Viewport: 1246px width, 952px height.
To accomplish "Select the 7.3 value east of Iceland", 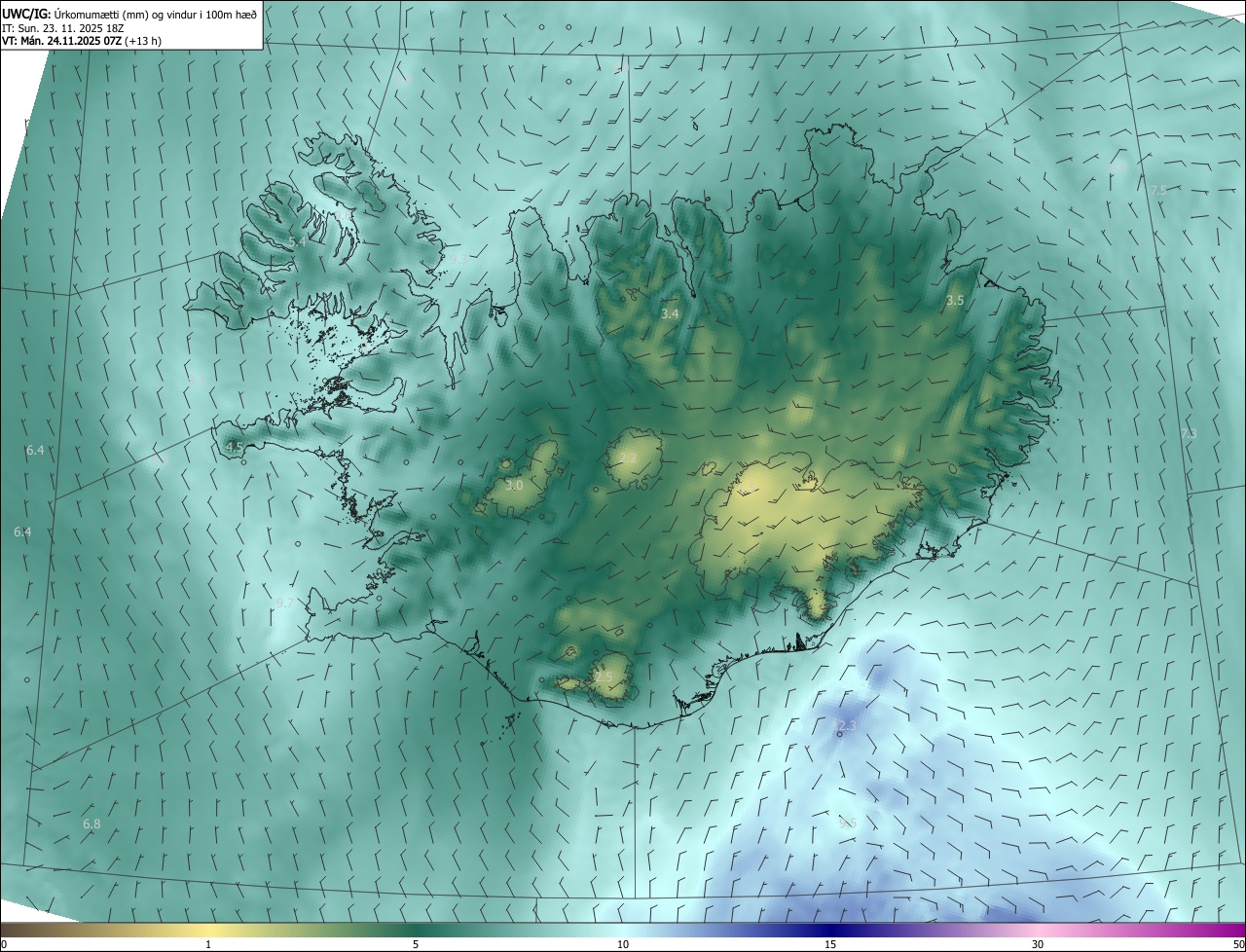I will (1189, 434).
